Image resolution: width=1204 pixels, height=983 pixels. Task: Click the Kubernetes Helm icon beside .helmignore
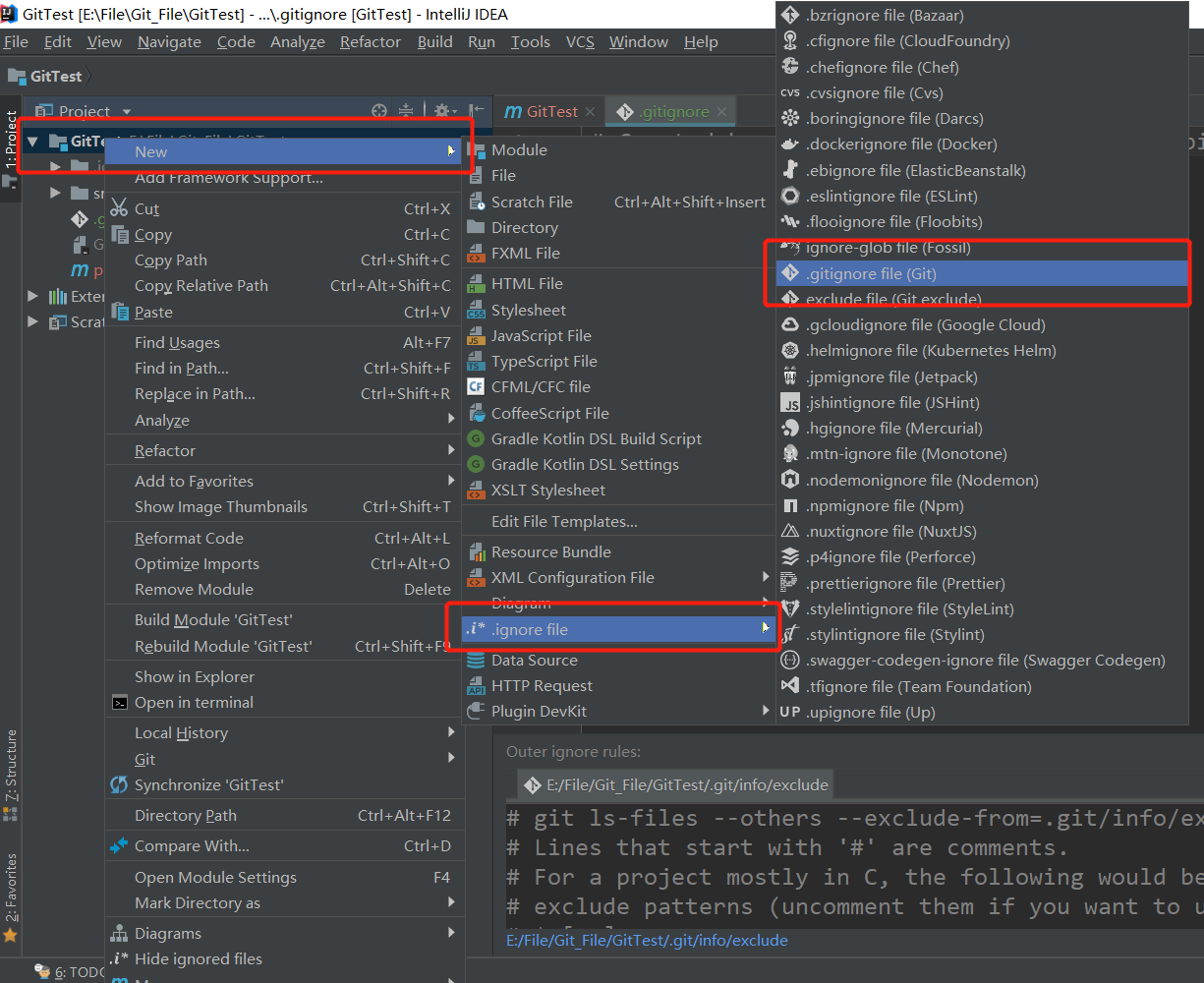pyautogui.click(x=790, y=351)
